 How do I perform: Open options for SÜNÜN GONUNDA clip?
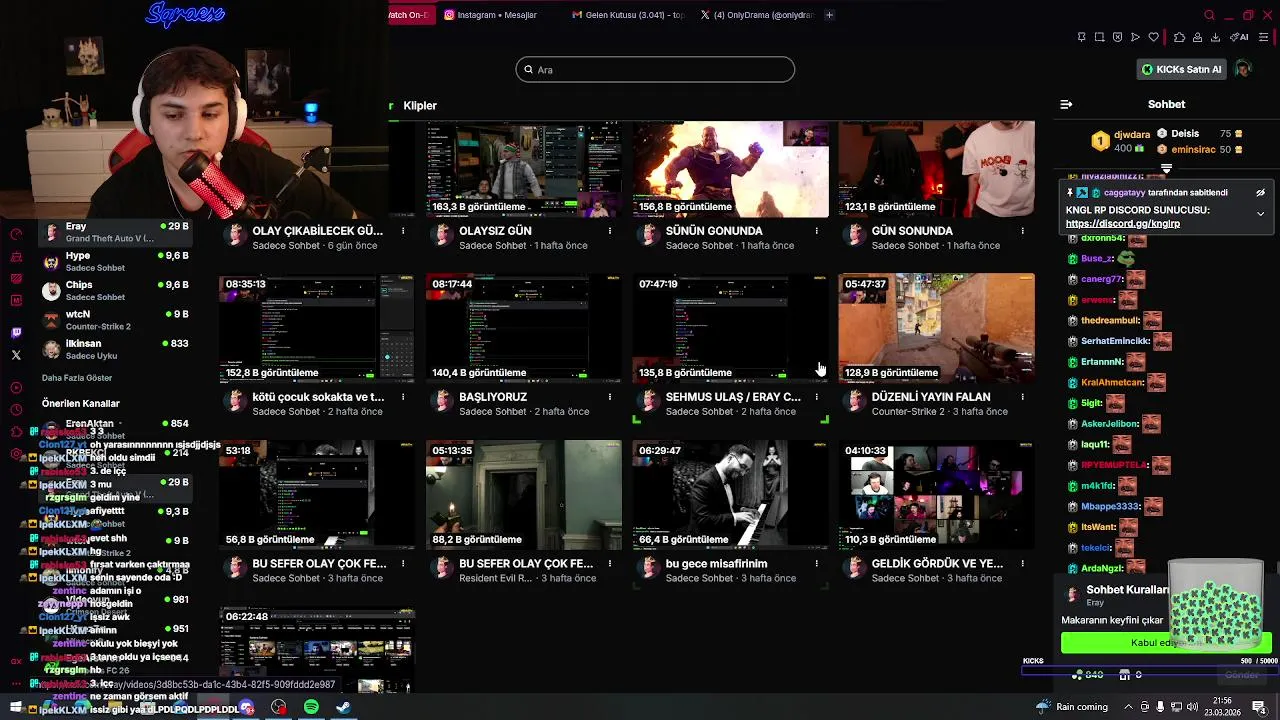click(x=816, y=231)
